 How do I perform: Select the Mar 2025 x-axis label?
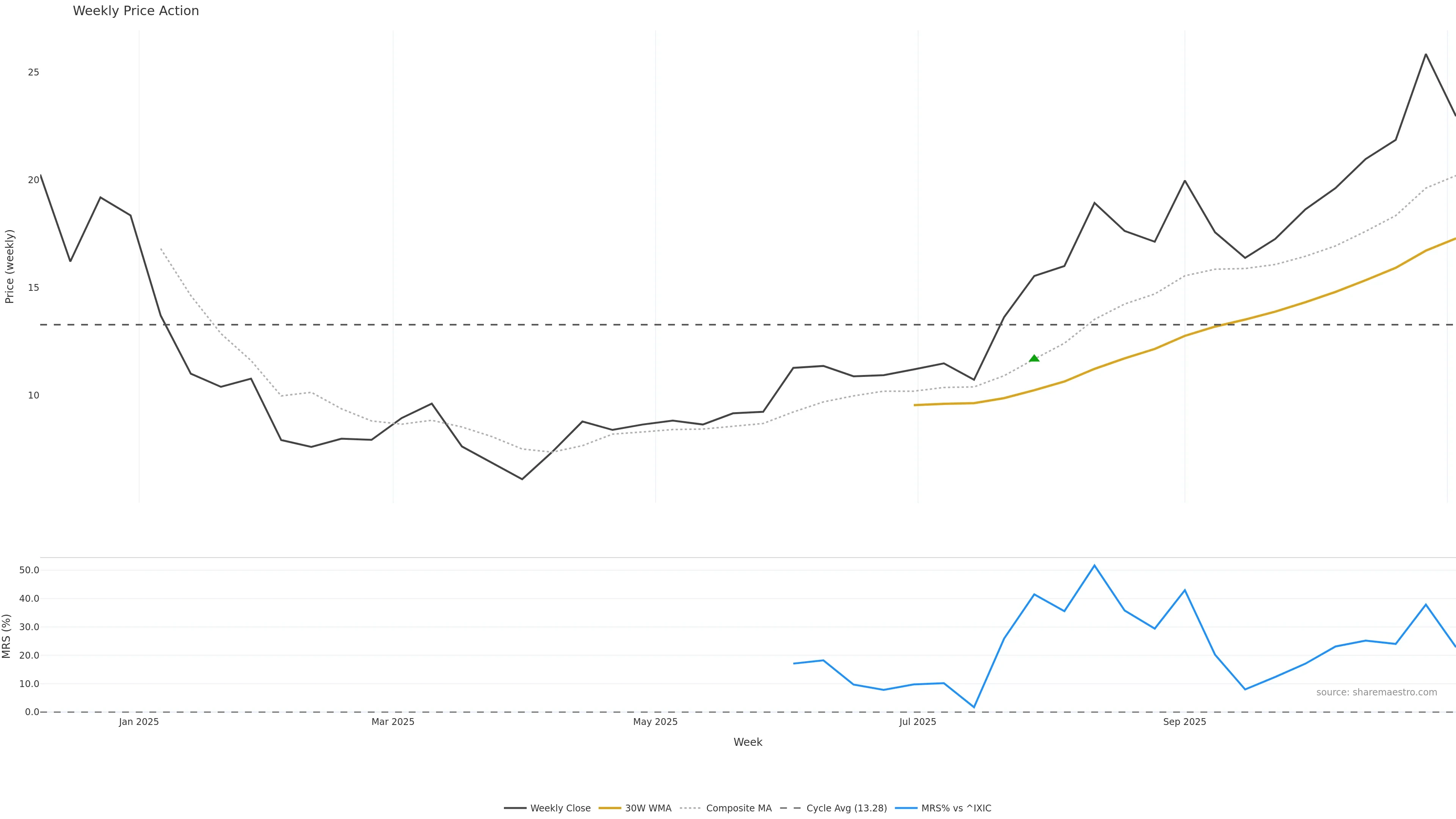(x=393, y=722)
